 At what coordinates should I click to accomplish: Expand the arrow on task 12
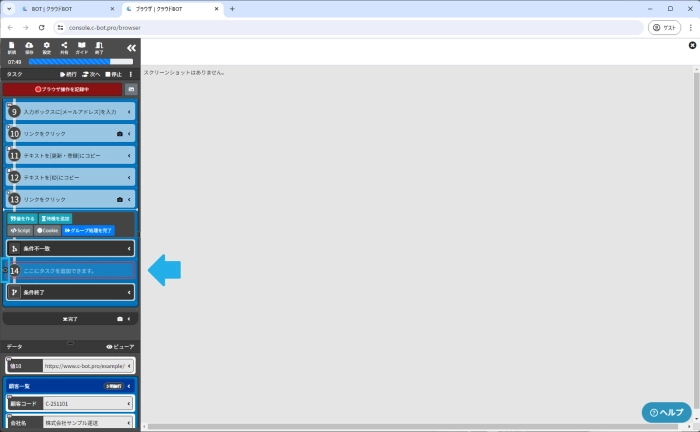click(x=129, y=178)
